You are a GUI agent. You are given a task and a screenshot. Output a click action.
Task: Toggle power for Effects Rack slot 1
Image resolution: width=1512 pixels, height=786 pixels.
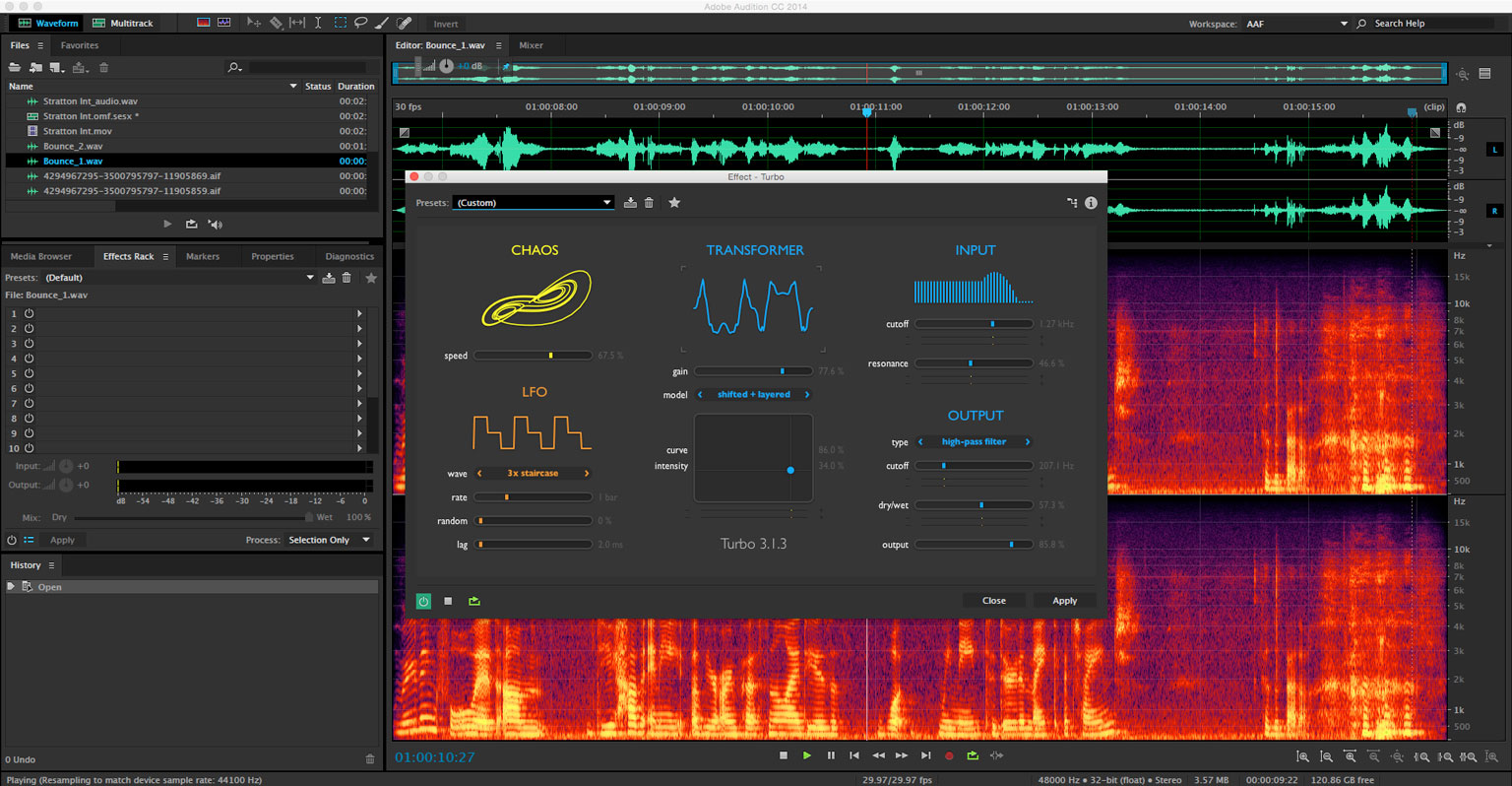click(x=29, y=313)
